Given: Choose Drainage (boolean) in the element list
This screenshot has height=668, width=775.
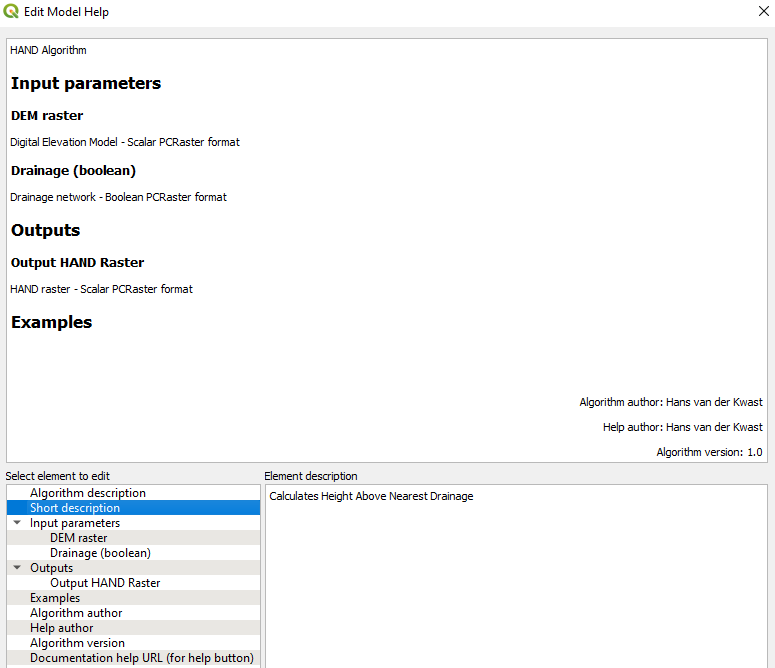Looking at the screenshot, I should (x=100, y=553).
